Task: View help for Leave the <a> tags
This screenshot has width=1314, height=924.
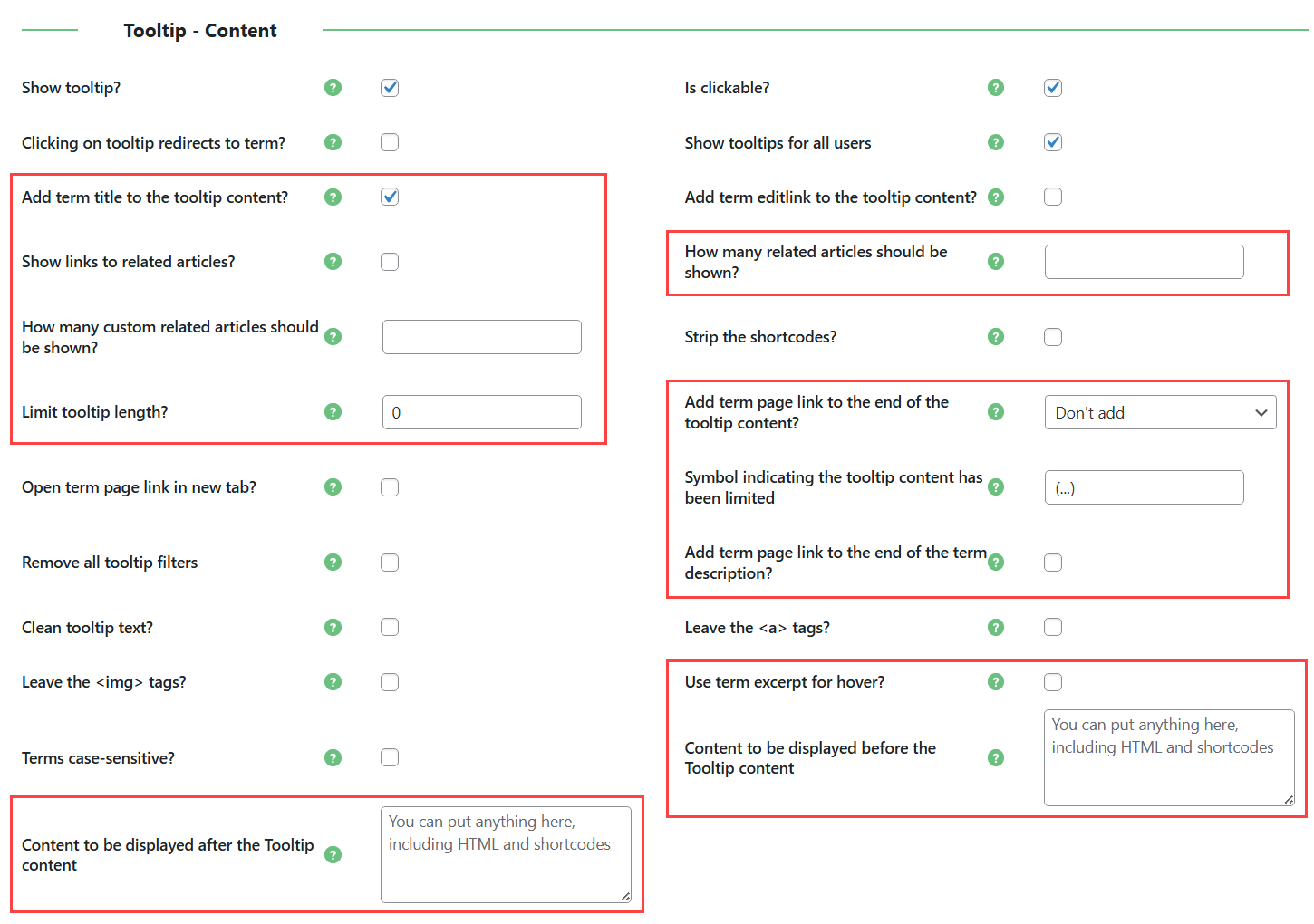Action: tap(996, 627)
